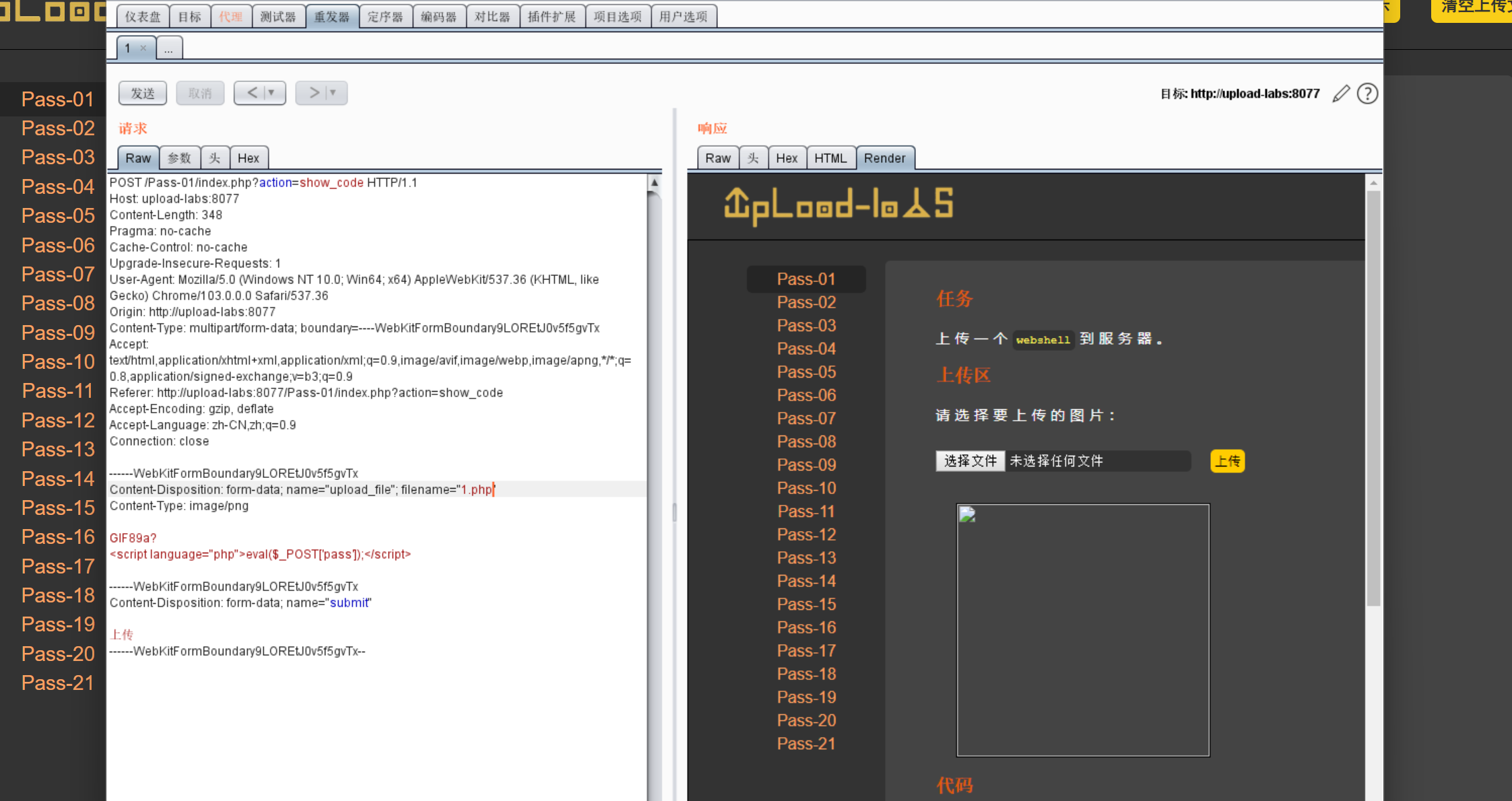This screenshot has height=801, width=1512.
Task: Click the yellow 上传 upload button
Action: (1227, 461)
